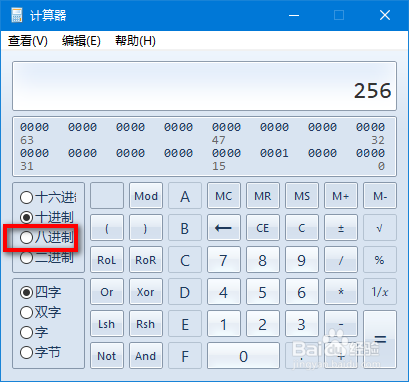Screen dimensions: 409x382
Task: Click the And bitwise button
Action: pos(146,356)
